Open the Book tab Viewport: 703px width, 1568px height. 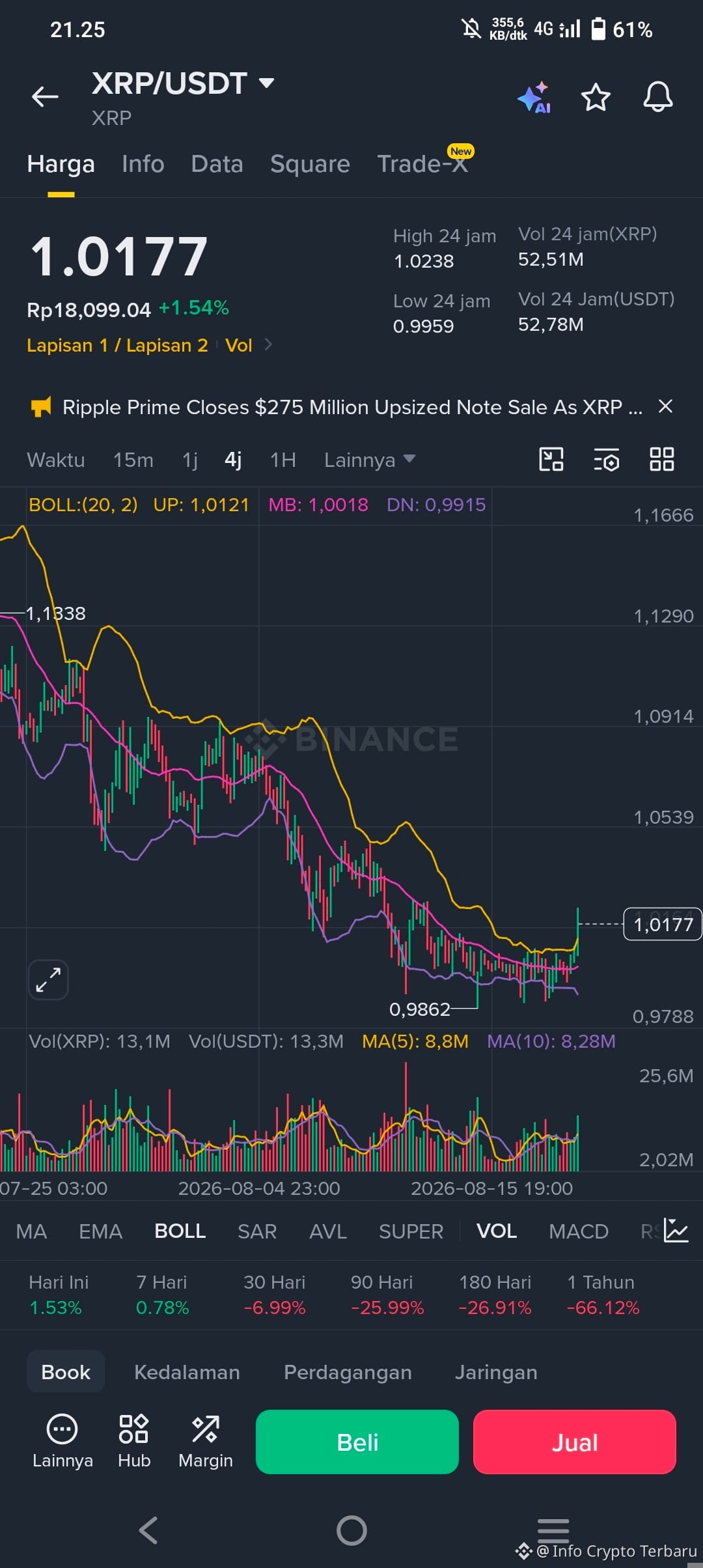coord(66,1371)
